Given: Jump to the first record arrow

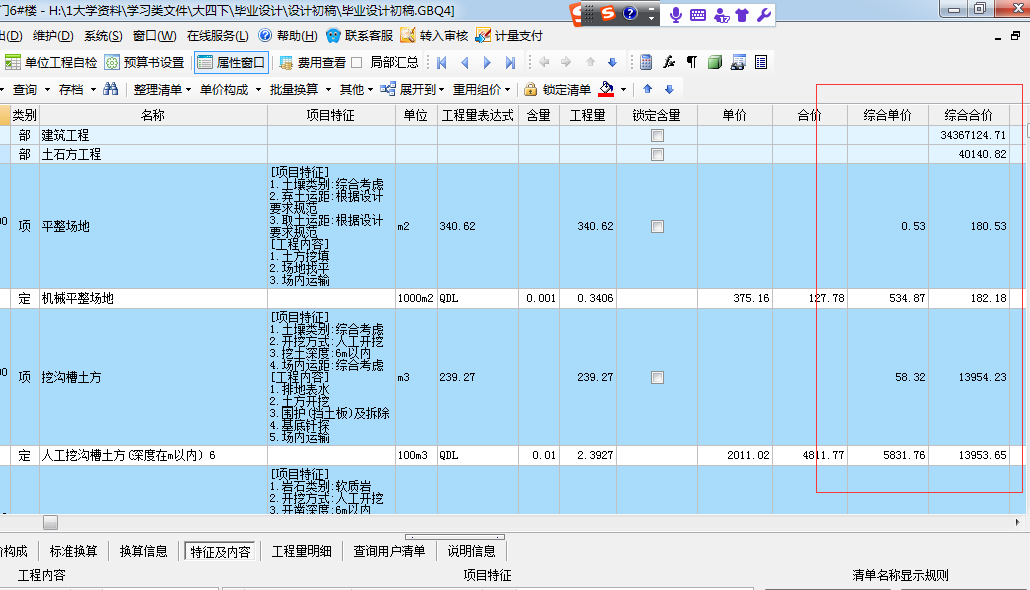Looking at the screenshot, I should point(442,62).
